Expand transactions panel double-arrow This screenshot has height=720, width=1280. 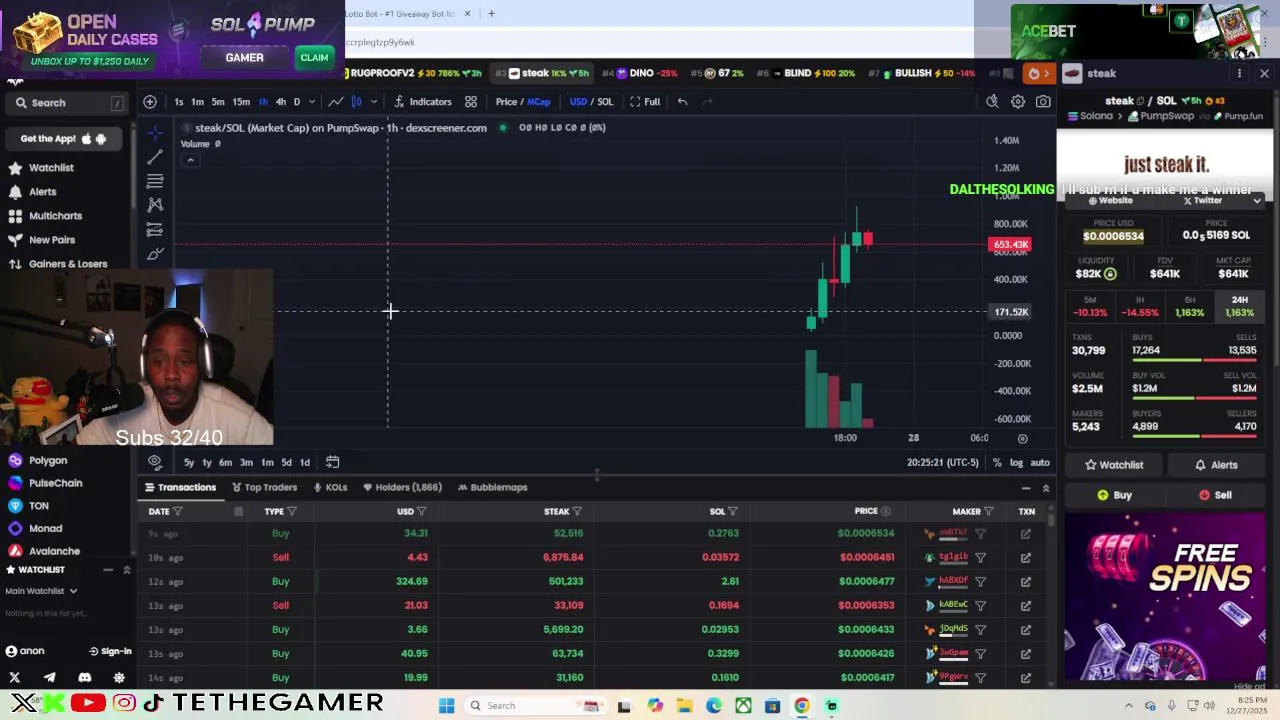coord(1046,488)
